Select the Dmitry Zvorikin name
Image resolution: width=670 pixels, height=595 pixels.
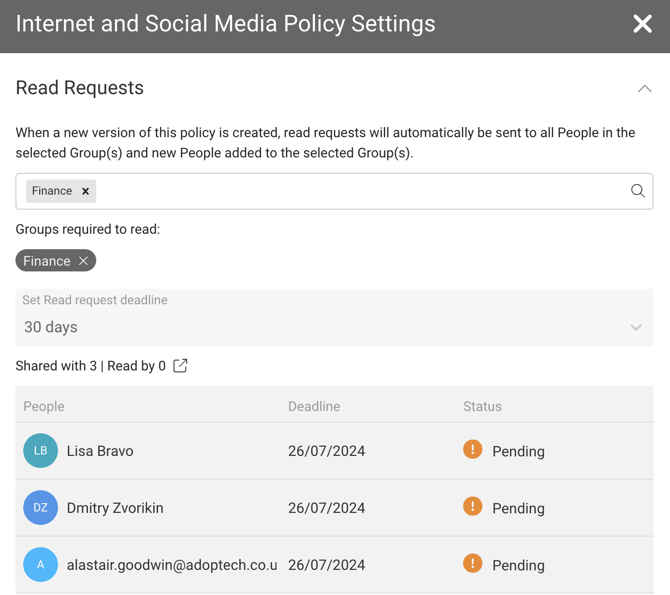pyautogui.click(x=115, y=508)
